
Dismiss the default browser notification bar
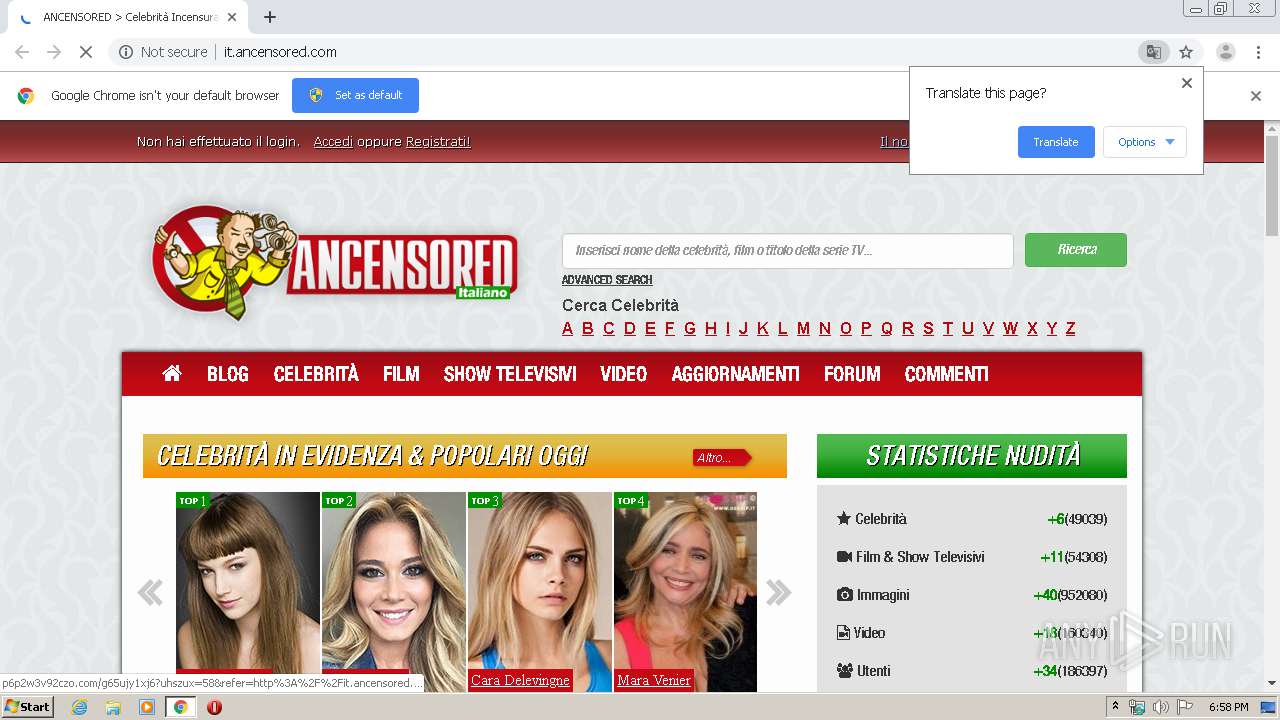coord(1256,96)
